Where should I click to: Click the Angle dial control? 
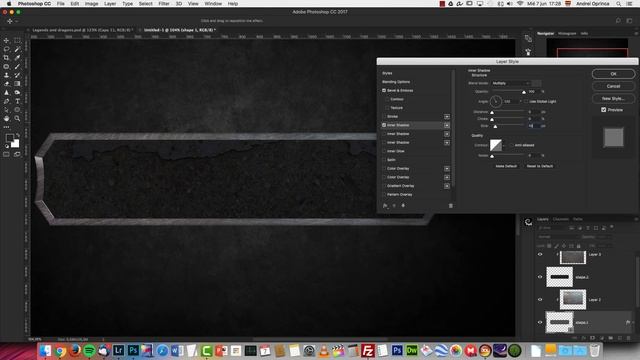click(496, 101)
